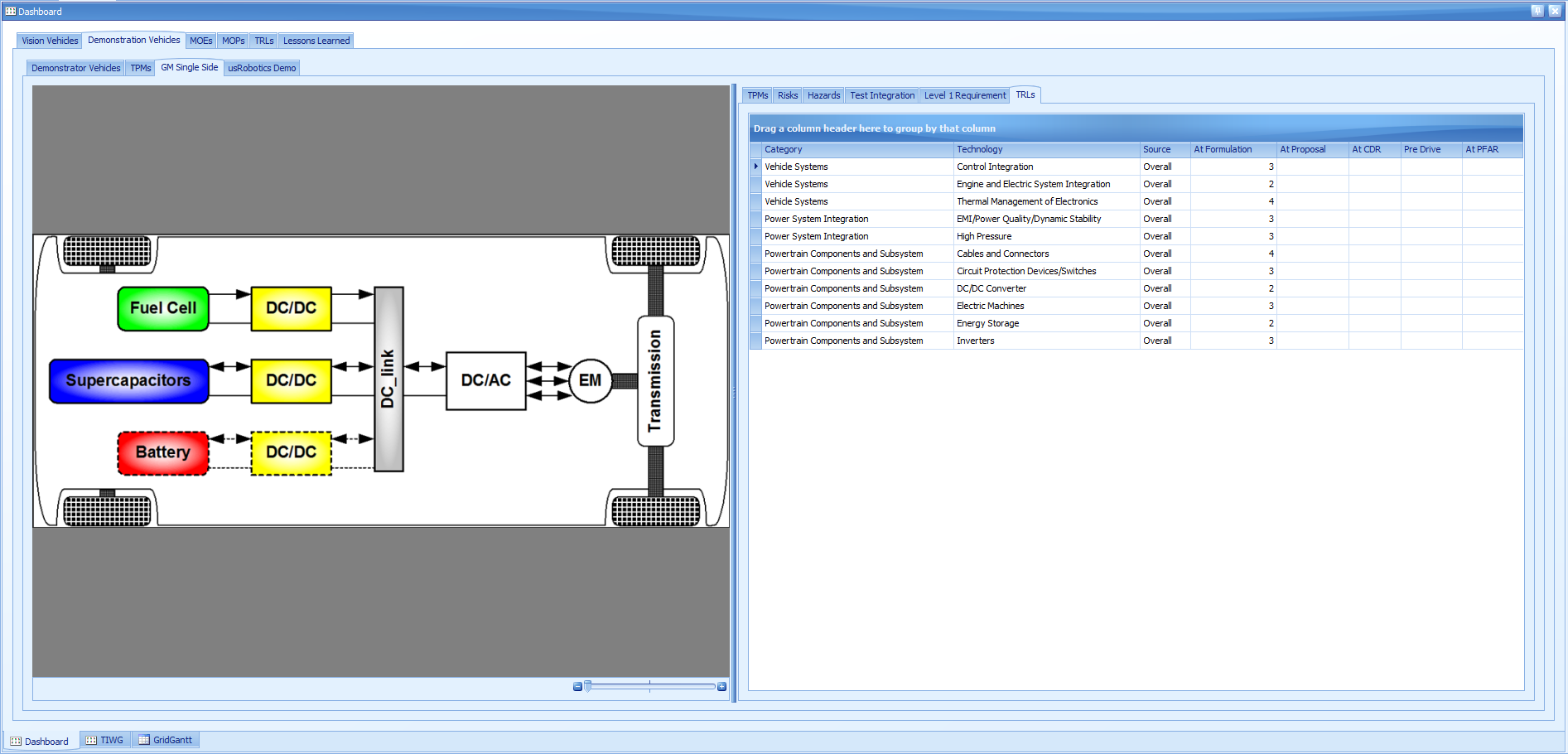The height and width of the screenshot is (754, 1568).
Task: Click the Supercapacitors block in diagram
Action: [x=128, y=381]
